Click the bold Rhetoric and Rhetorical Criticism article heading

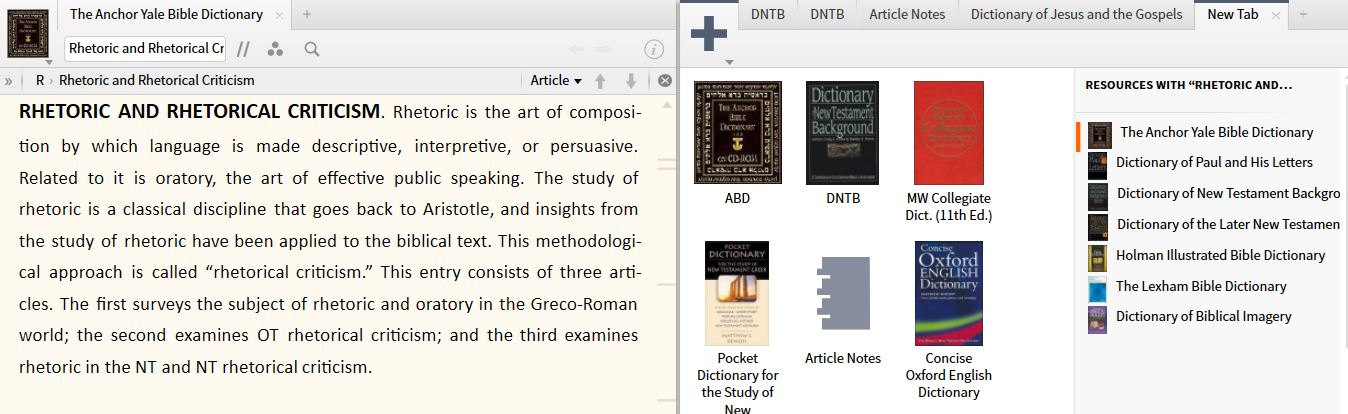tap(200, 110)
